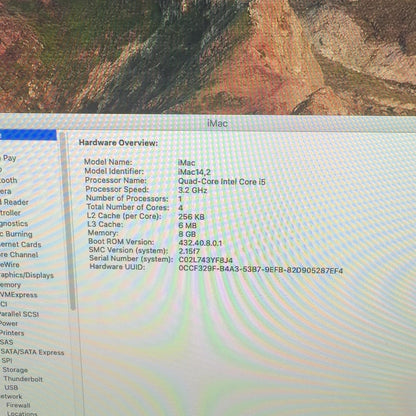
Task: Open the SATA/SATA Express entry
Action: [32, 352]
